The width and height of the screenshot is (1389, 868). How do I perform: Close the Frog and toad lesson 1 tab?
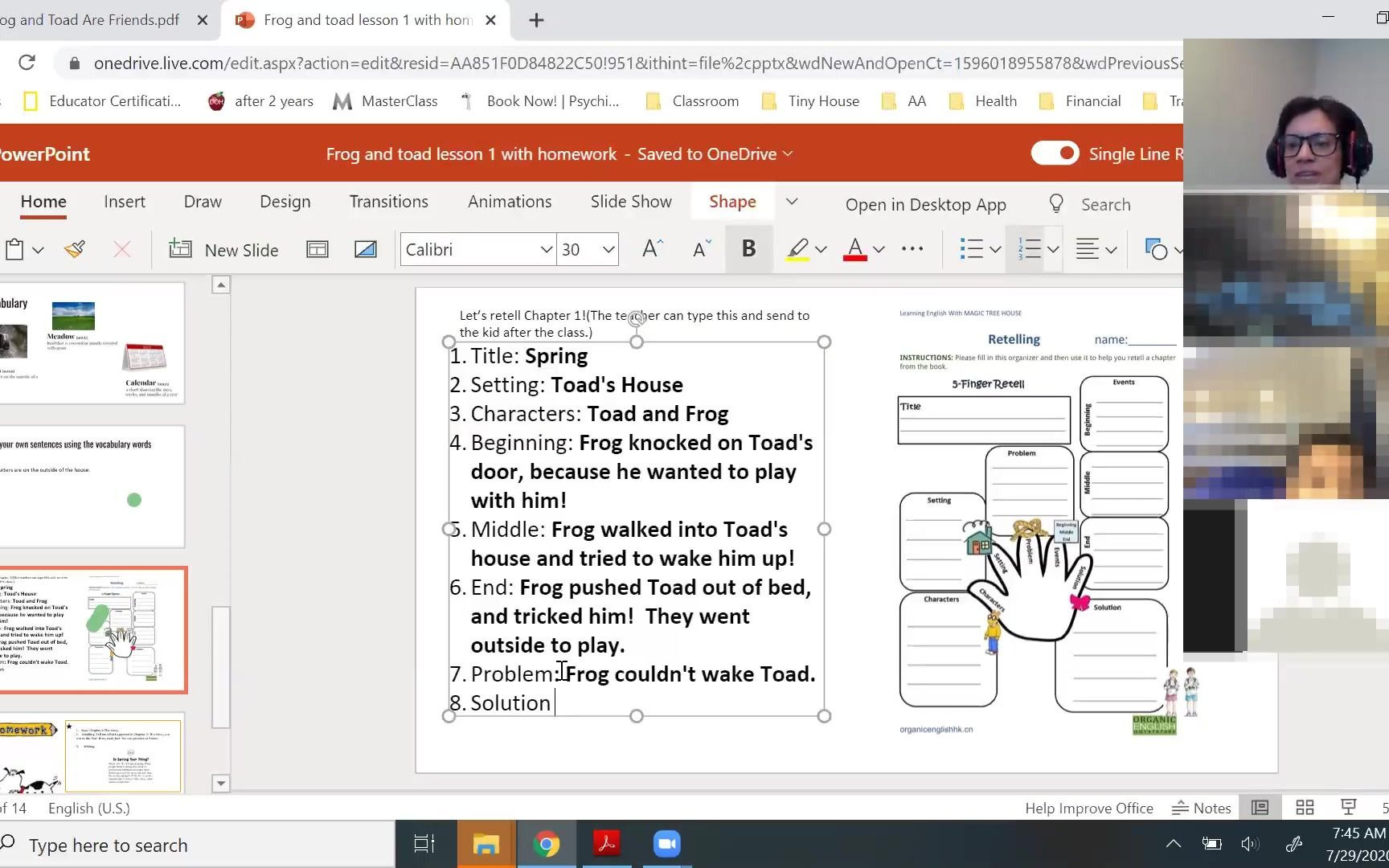click(490, 20)
